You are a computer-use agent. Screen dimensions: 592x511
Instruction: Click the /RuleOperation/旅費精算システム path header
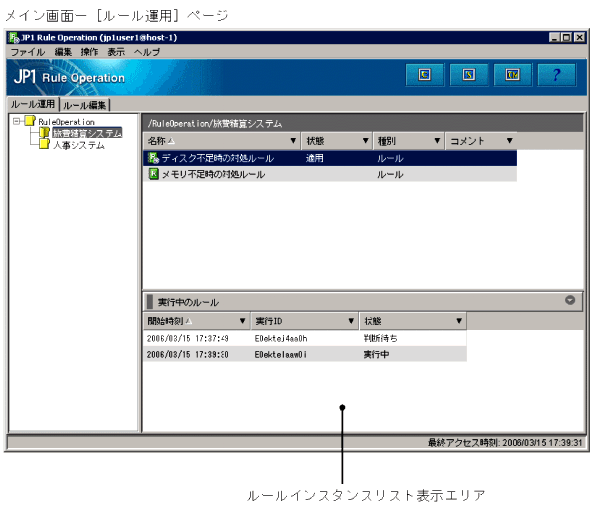point(215,124)
